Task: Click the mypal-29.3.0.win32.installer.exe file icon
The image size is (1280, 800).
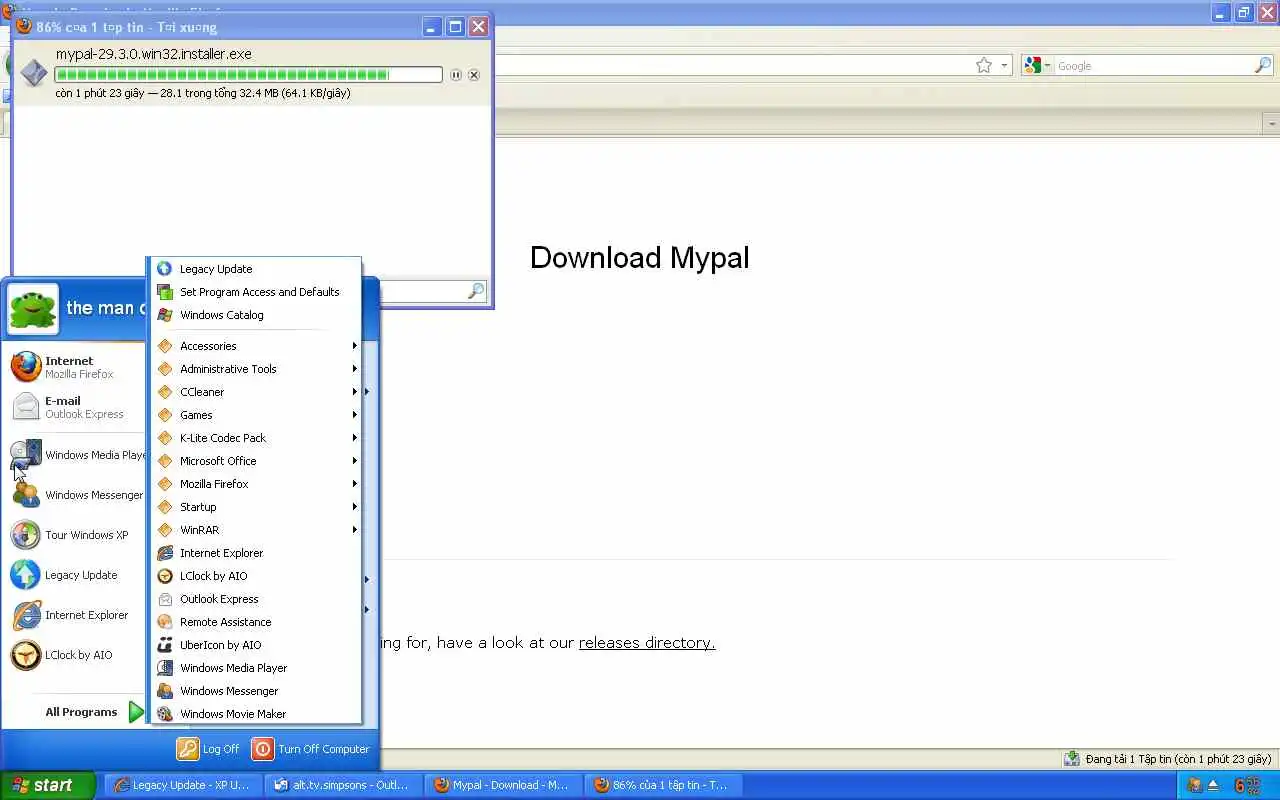Action: (x=33, y=73)
